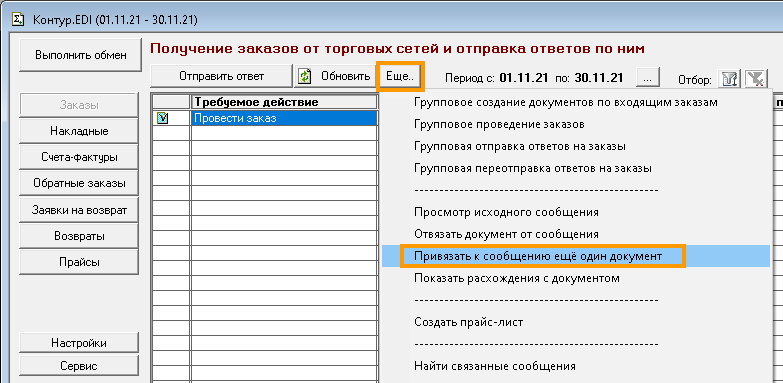Select the Провести заказ table cell

[x=284, y=118]
